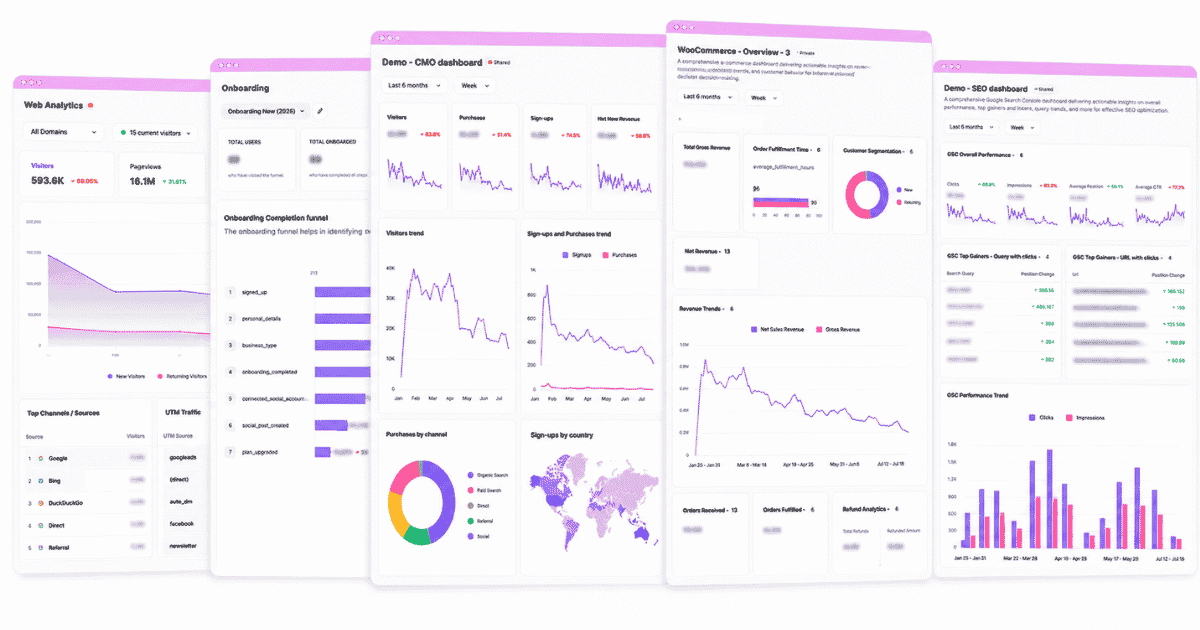Open GSC Overall Performance widget title

pyautogui.click(x=984, y=156)
